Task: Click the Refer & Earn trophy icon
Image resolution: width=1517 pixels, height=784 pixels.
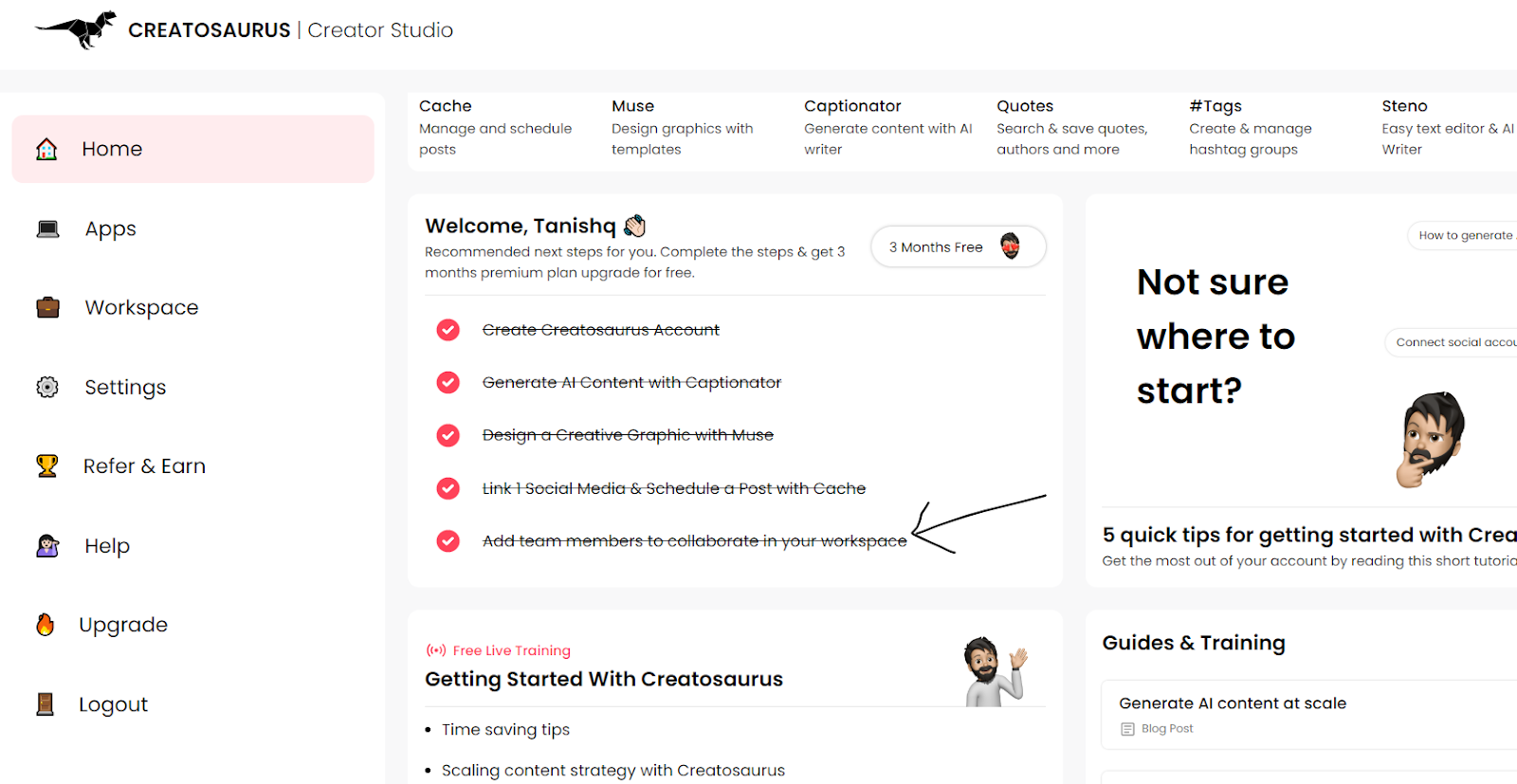Action: pyautogui.click(x=47, y=465)
